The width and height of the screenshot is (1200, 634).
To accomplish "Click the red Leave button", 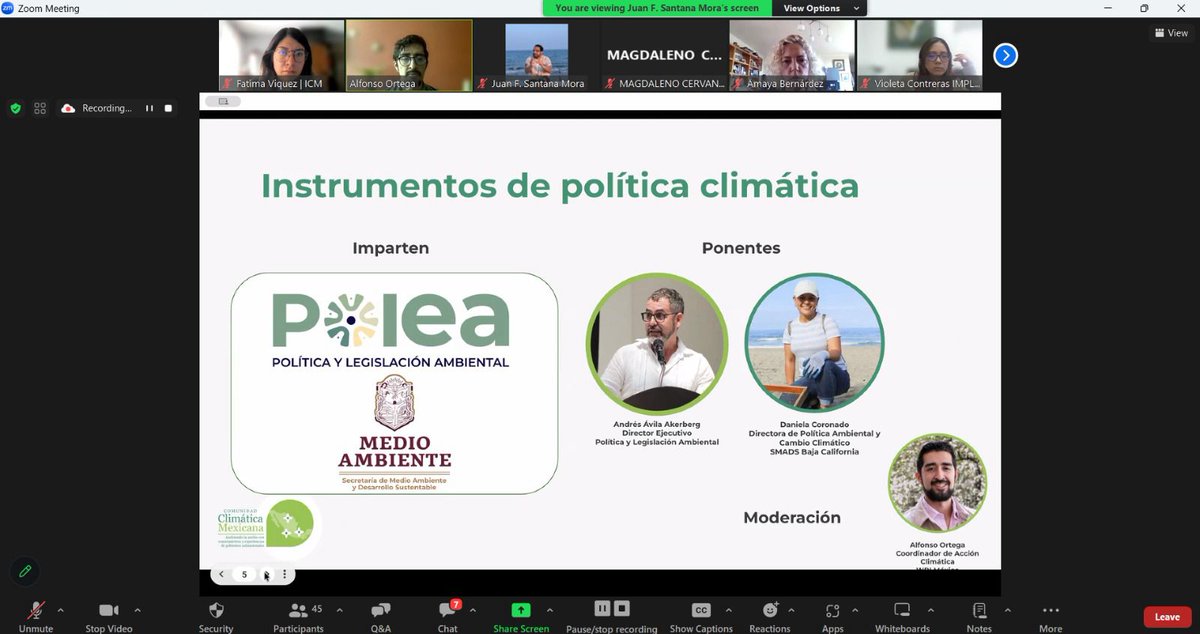I will (1166, 617).
